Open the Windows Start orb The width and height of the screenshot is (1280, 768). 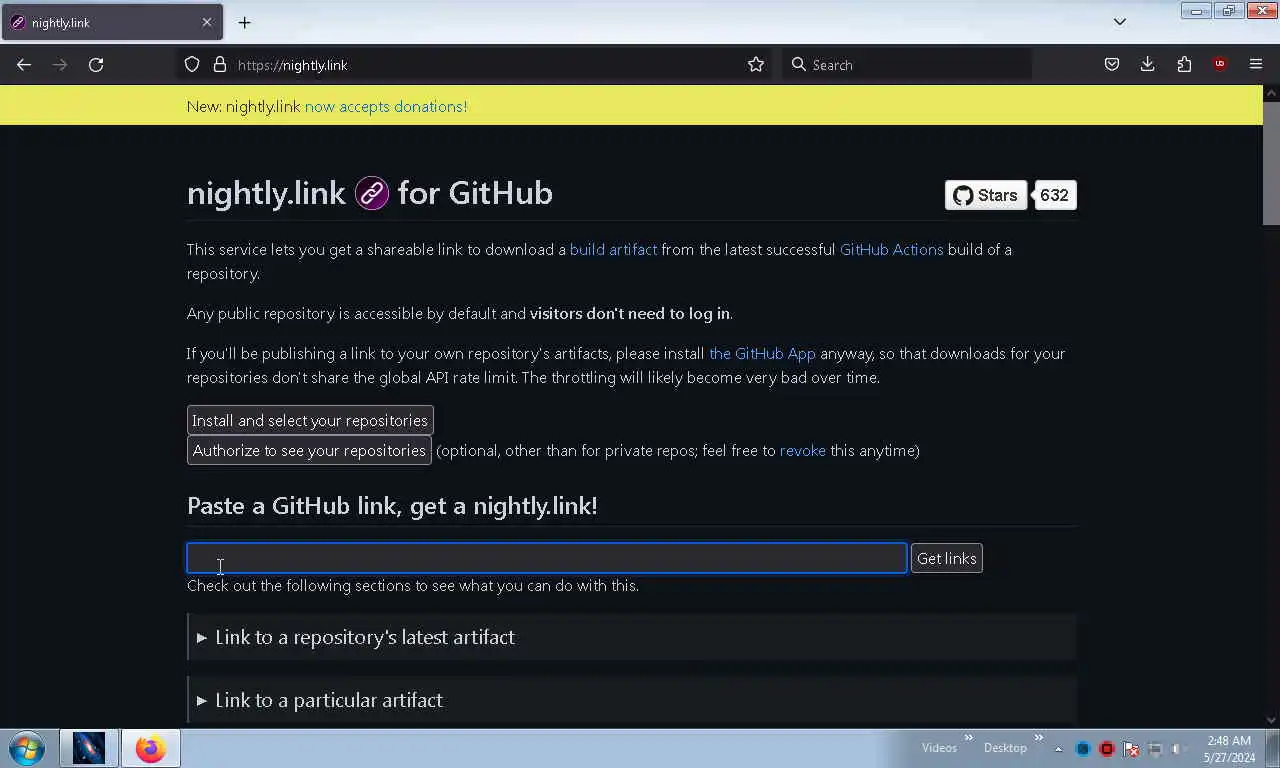(27, 748)
